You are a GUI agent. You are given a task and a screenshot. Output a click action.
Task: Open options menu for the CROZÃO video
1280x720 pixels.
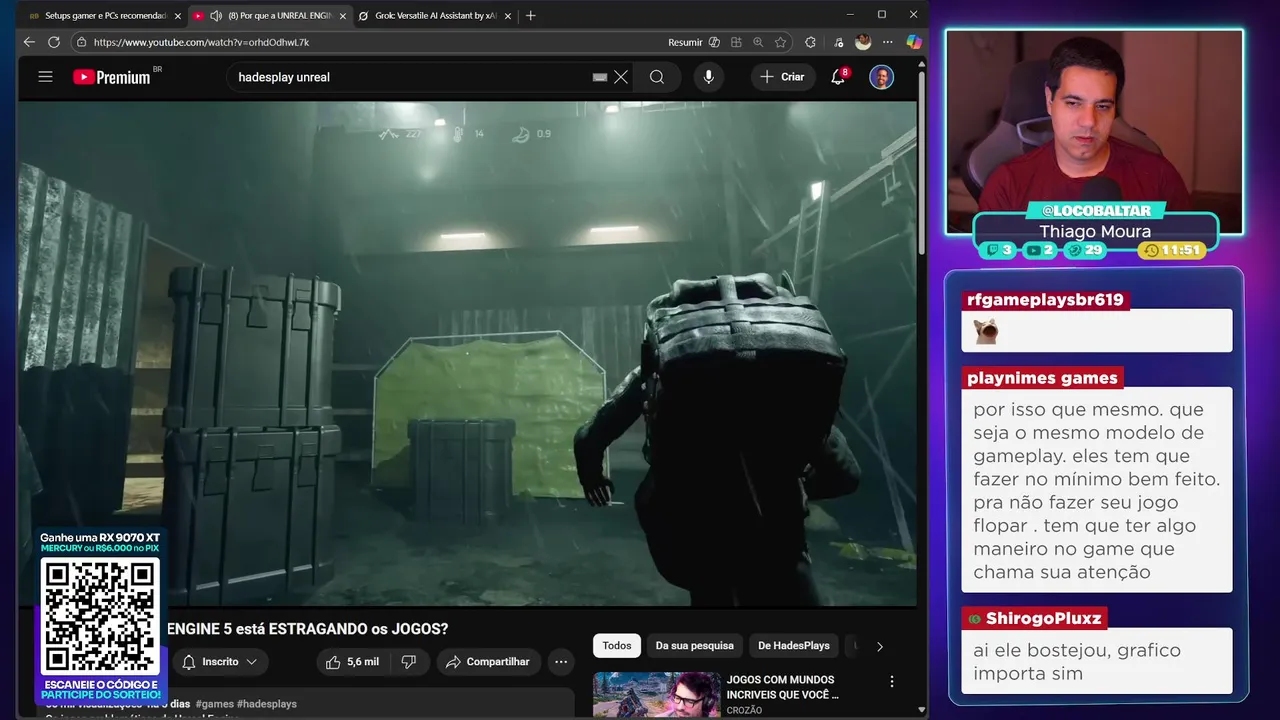(892, 682)
